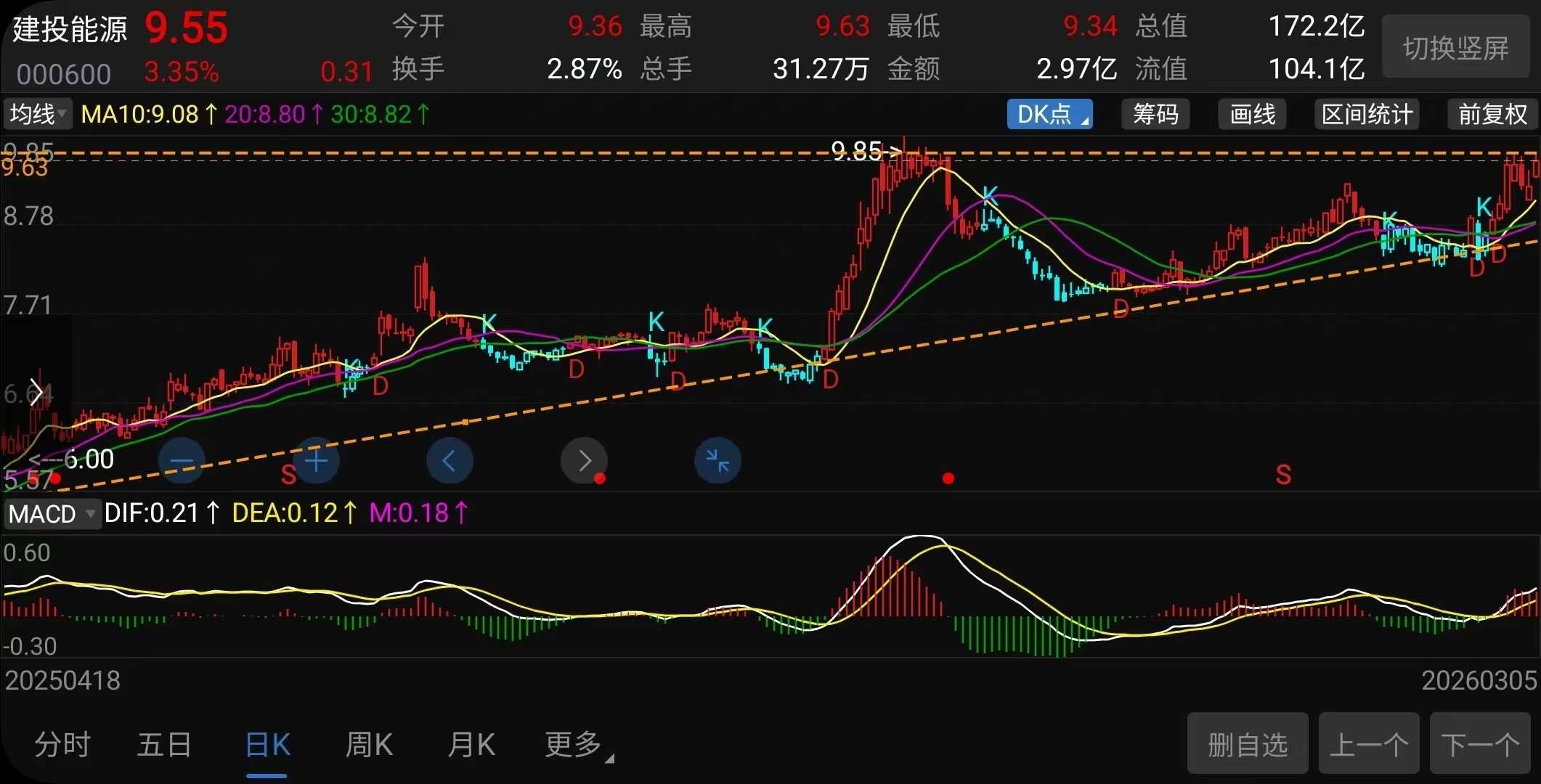Go to next stock with 下一个

click(1480, 744)
